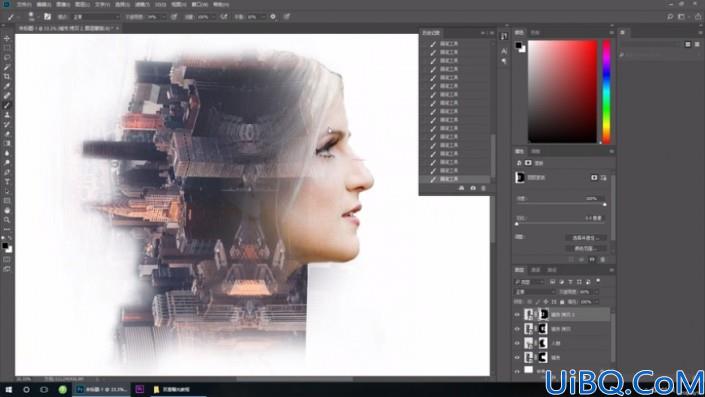
Task: Expand the brush flow dropdown arrow
Action: click(214, 17)
